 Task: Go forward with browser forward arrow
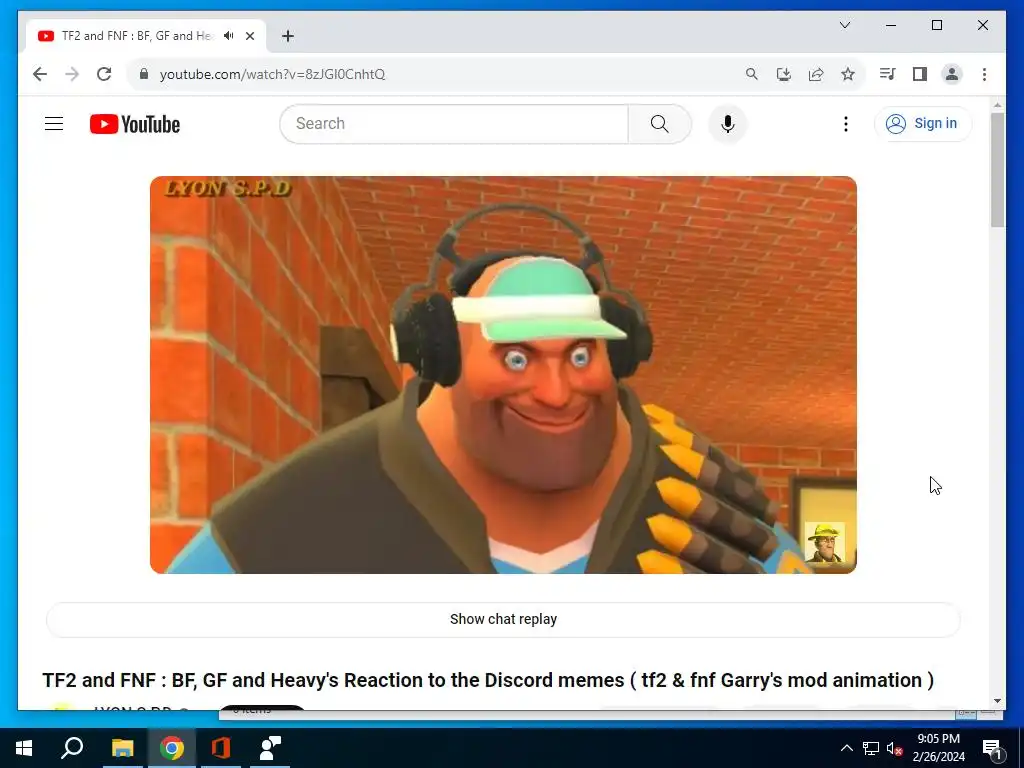72,74
